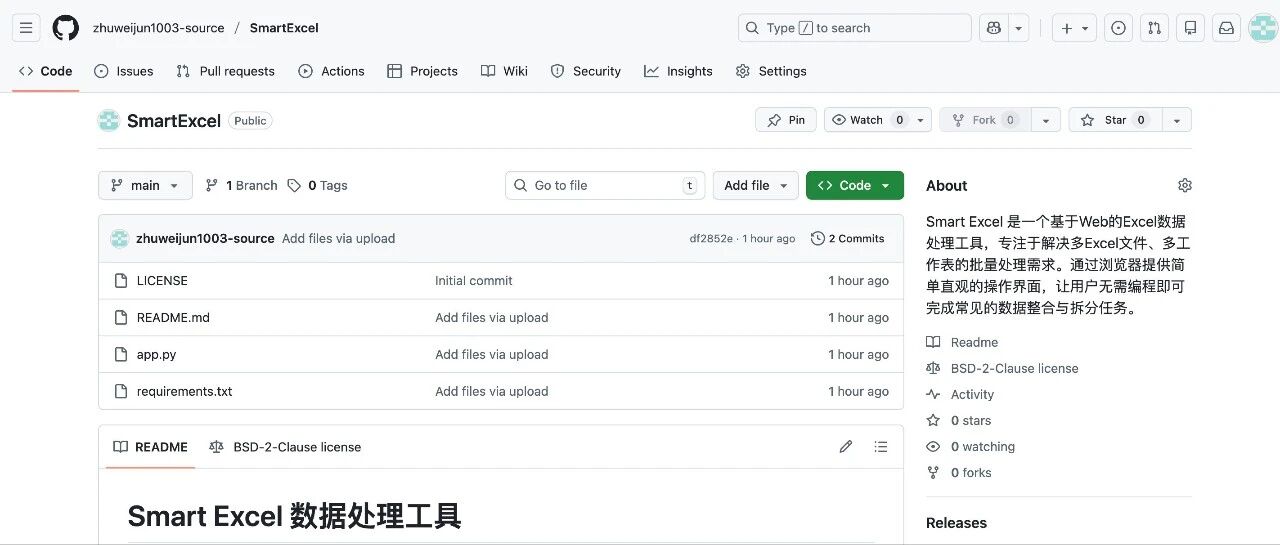1280x545 pixels.
Task: Switch to the Wiki tab
Action: (504, 71)
